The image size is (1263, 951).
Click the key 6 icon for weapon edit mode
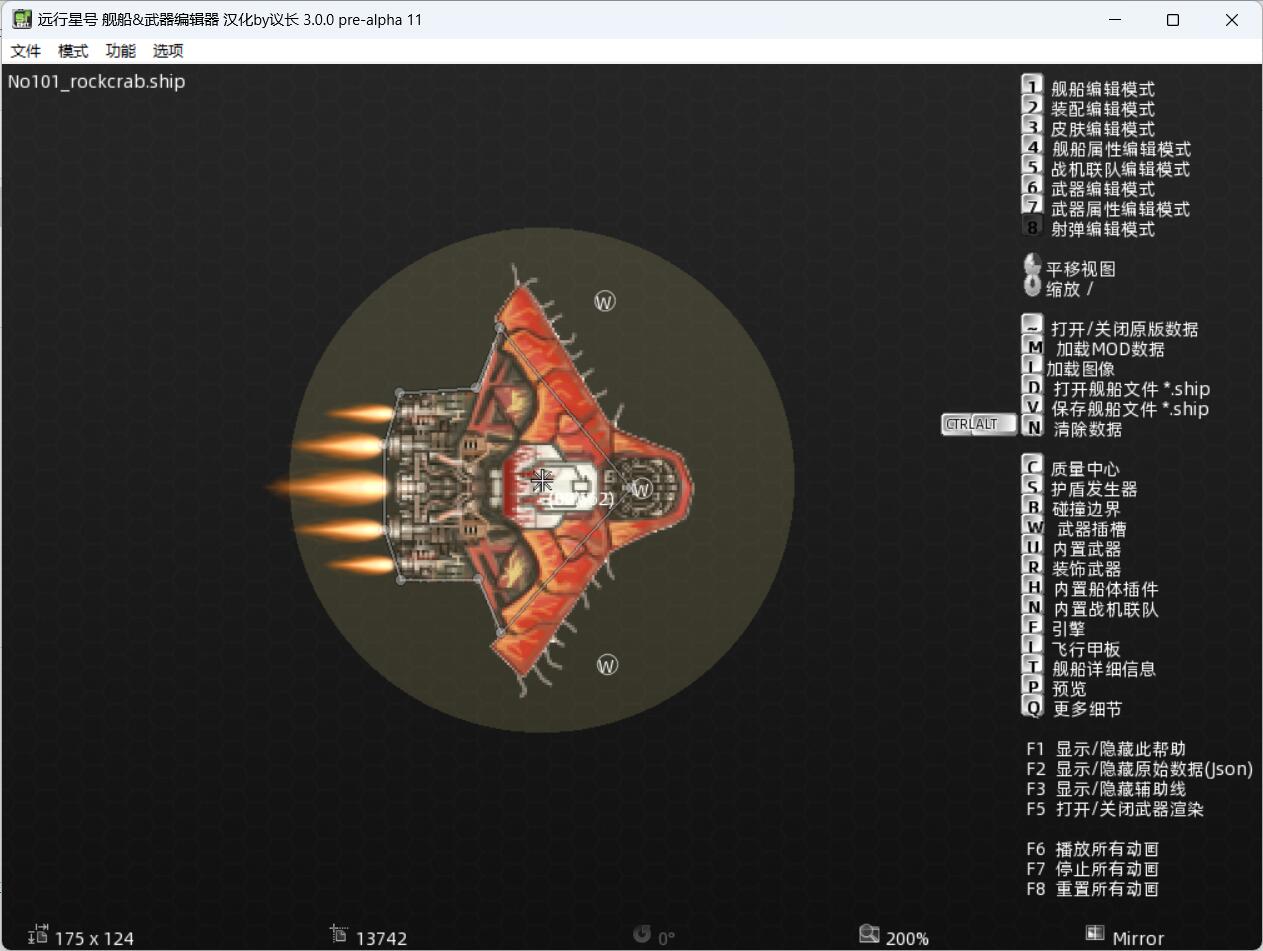click(x=1032, y=187)
